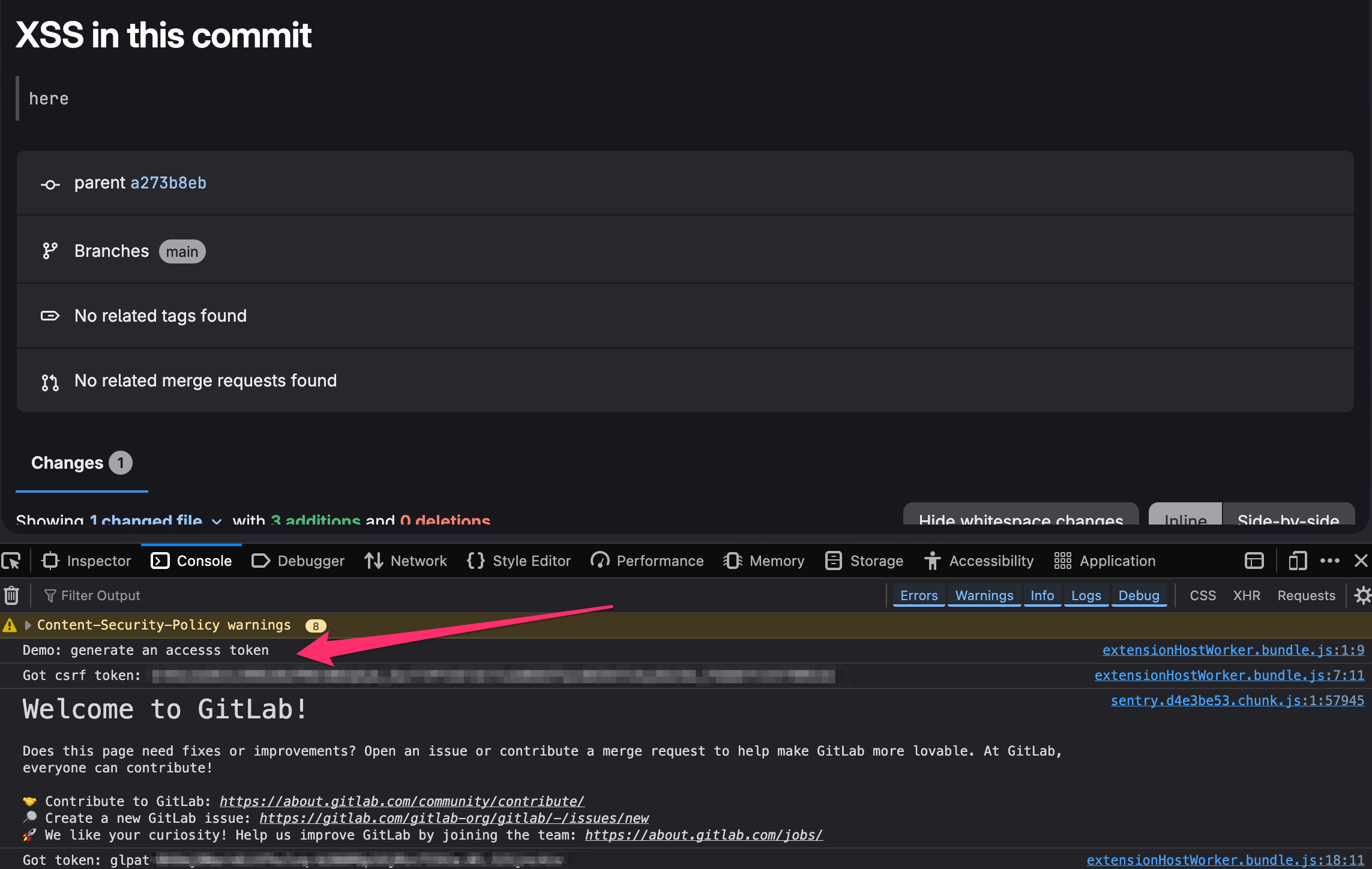Clear console with trash icon
This screenshot has height=869, width=1372.
(x=12, y=595)
